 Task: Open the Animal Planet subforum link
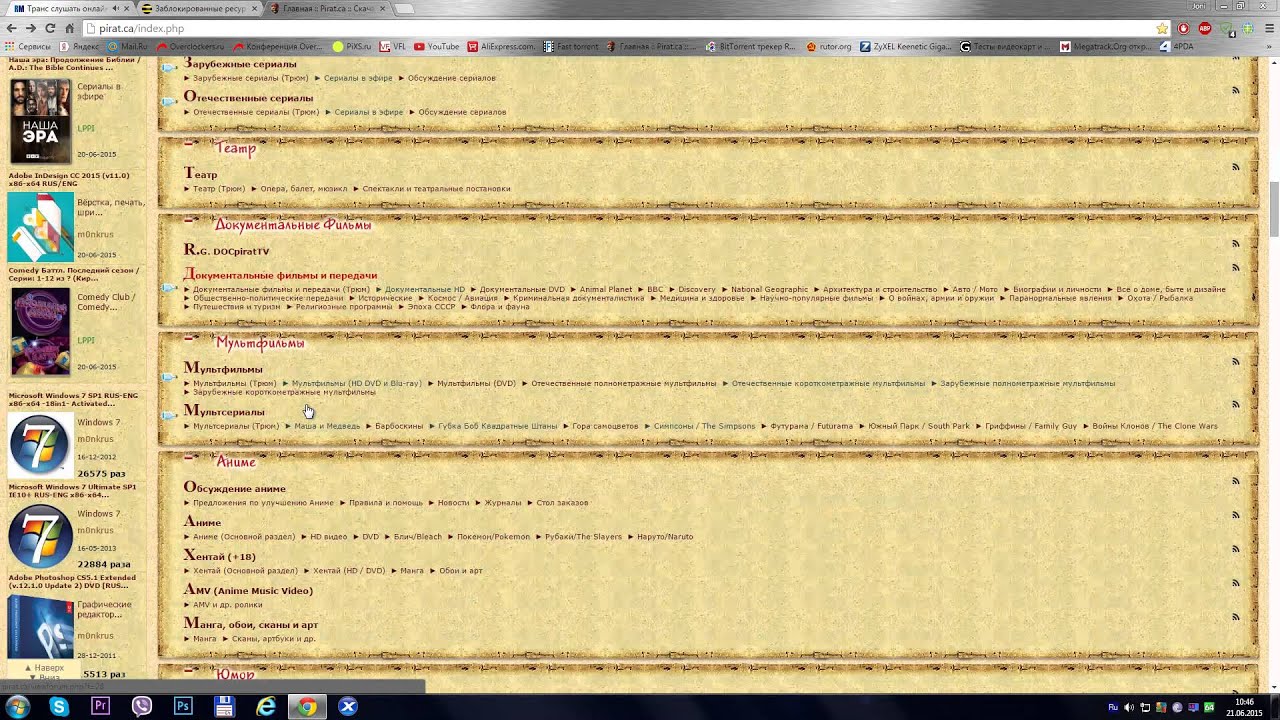click(606, 289)
